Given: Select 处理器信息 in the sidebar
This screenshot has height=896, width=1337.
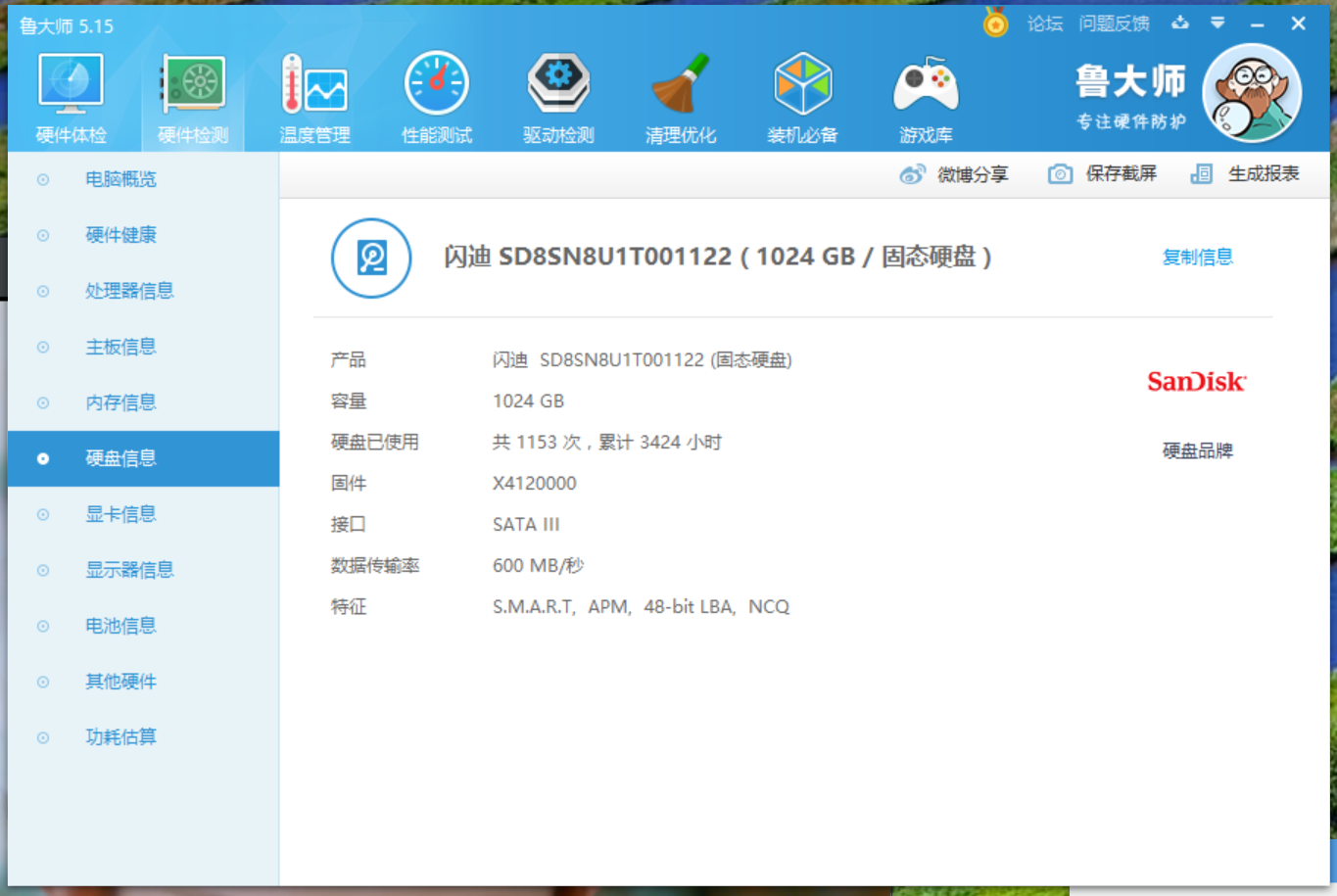Looking at the screenshot, I should coord(129,291).
